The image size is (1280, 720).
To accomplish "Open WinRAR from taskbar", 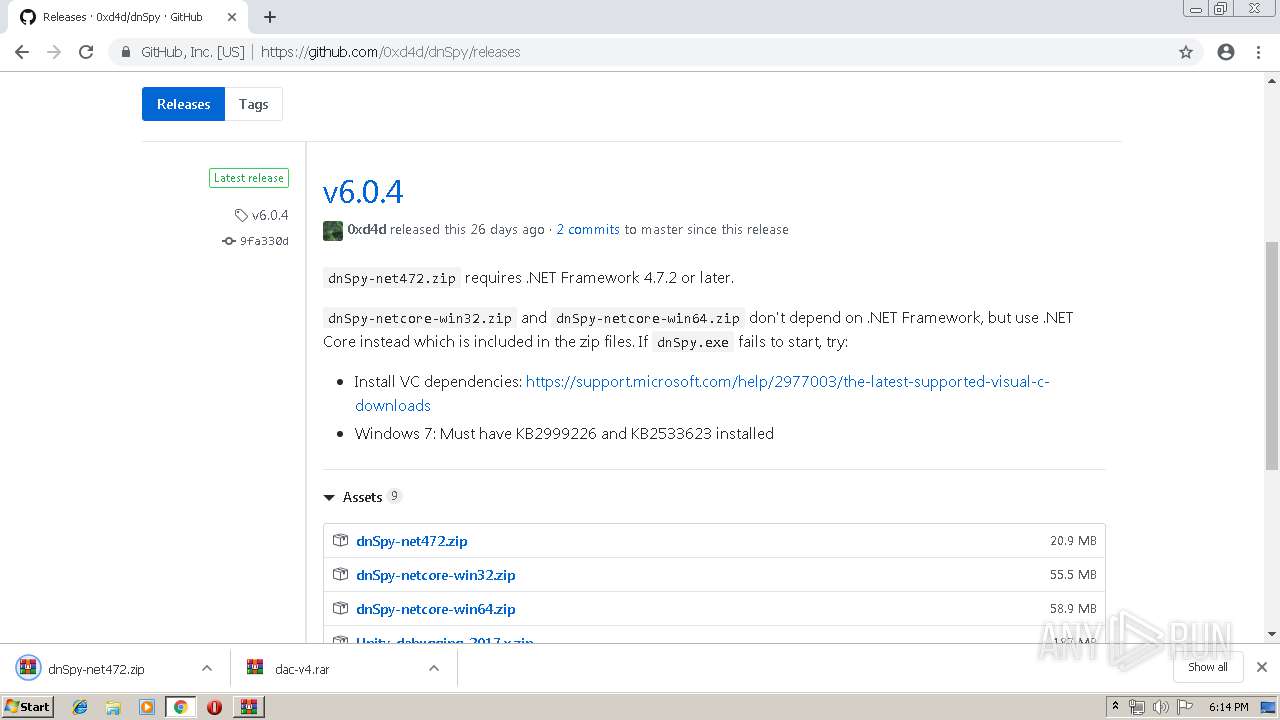I will (x=248, y=707).
